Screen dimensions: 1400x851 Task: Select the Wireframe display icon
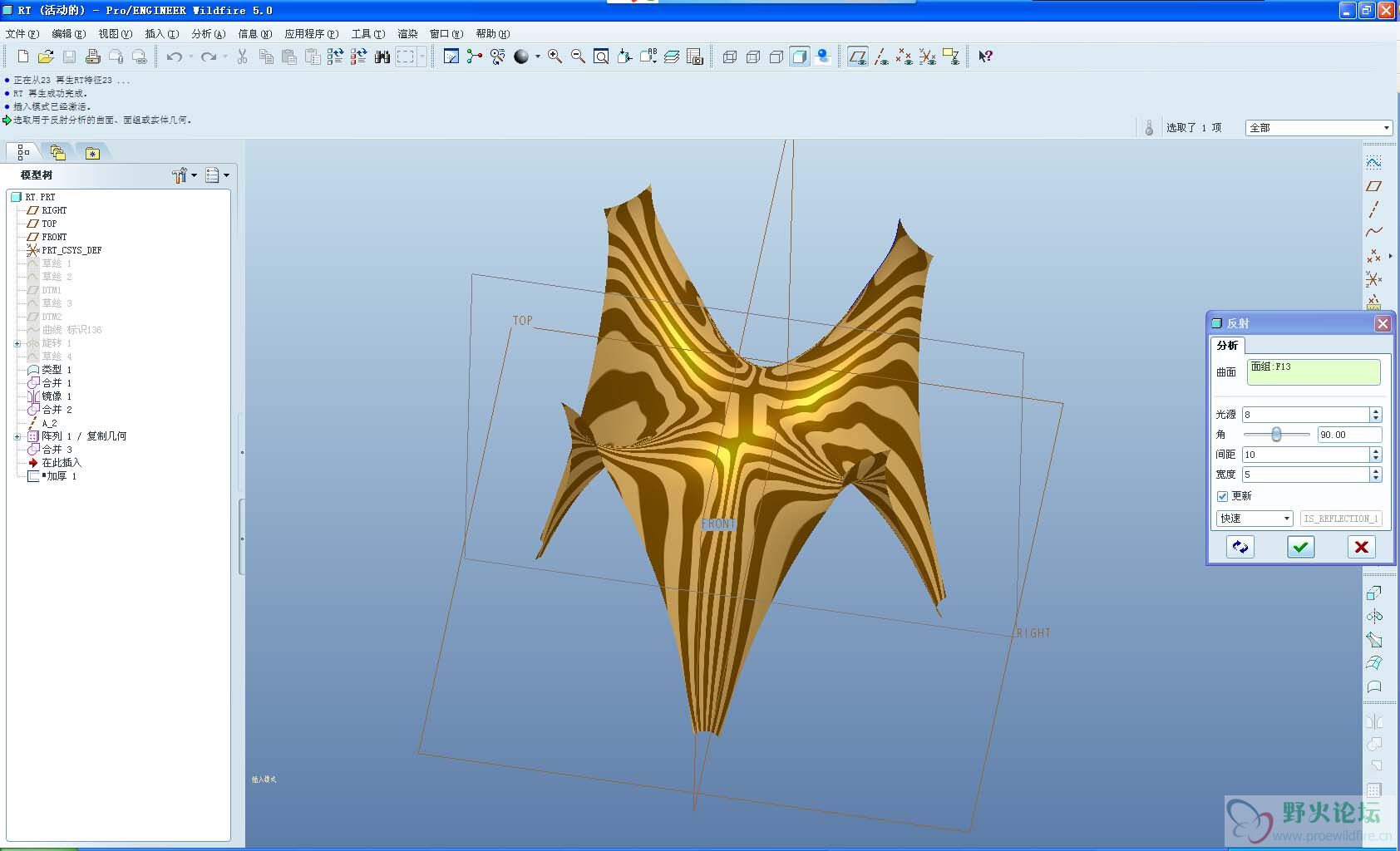coord(730,57)
